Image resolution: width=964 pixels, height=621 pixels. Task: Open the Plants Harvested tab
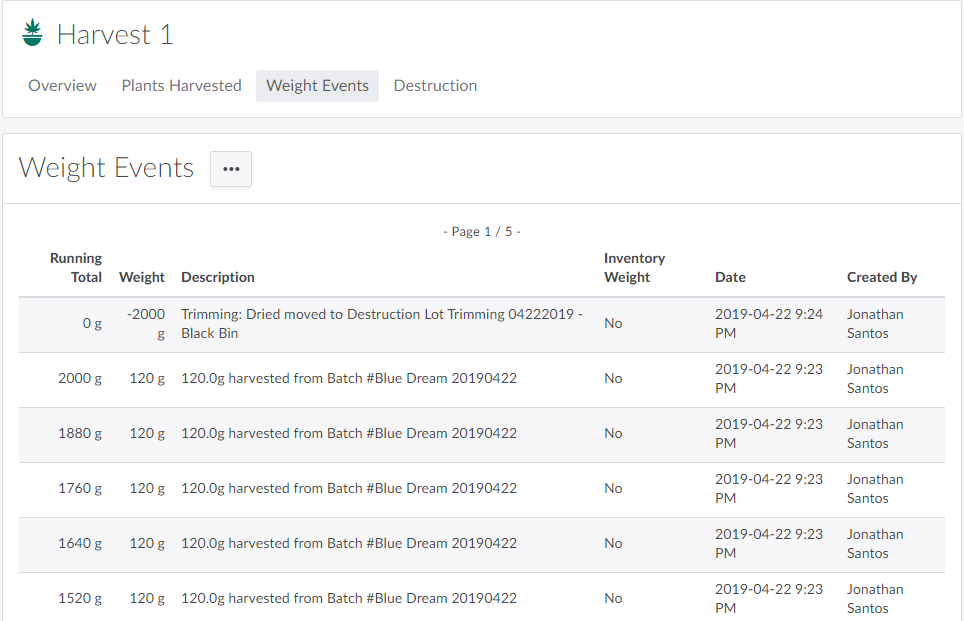click(x=181, y=86)
